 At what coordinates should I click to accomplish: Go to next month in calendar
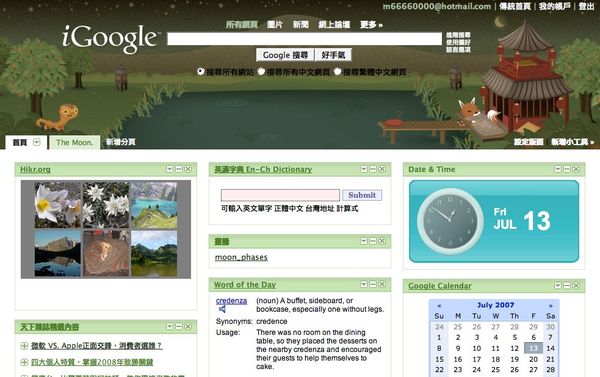(x=551, y=305)
